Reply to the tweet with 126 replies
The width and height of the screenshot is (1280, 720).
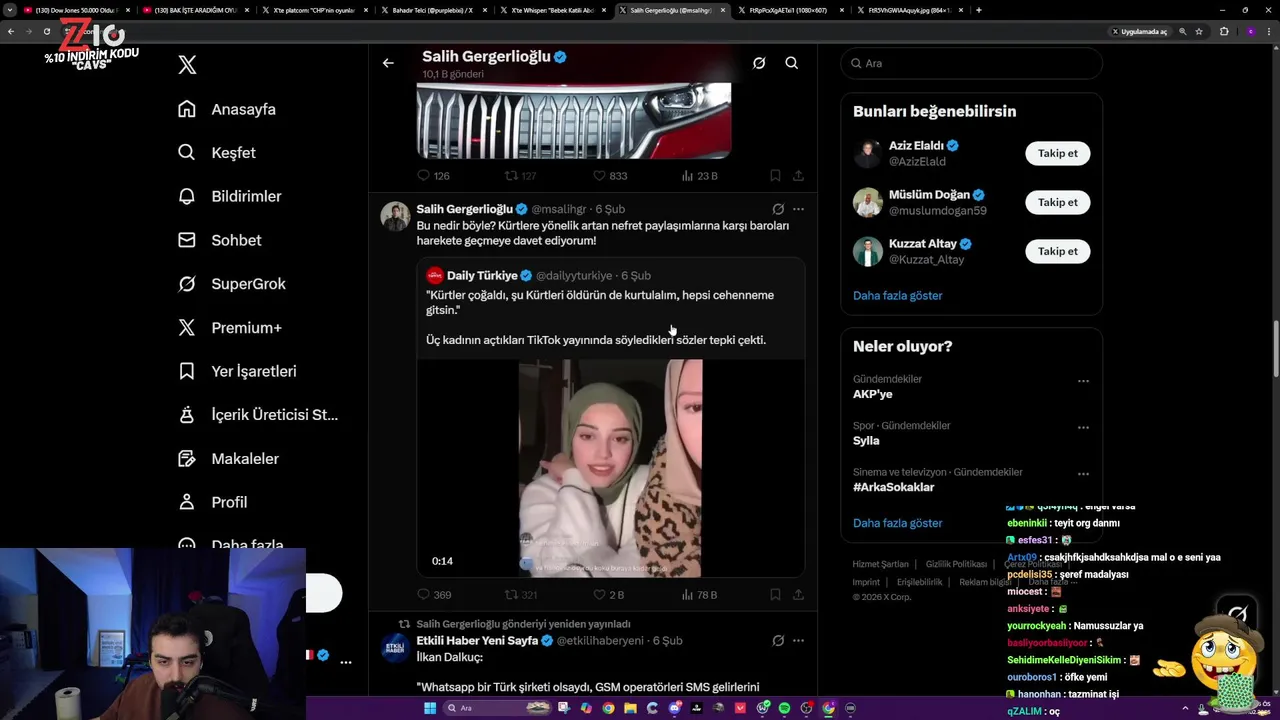point(433,175)
